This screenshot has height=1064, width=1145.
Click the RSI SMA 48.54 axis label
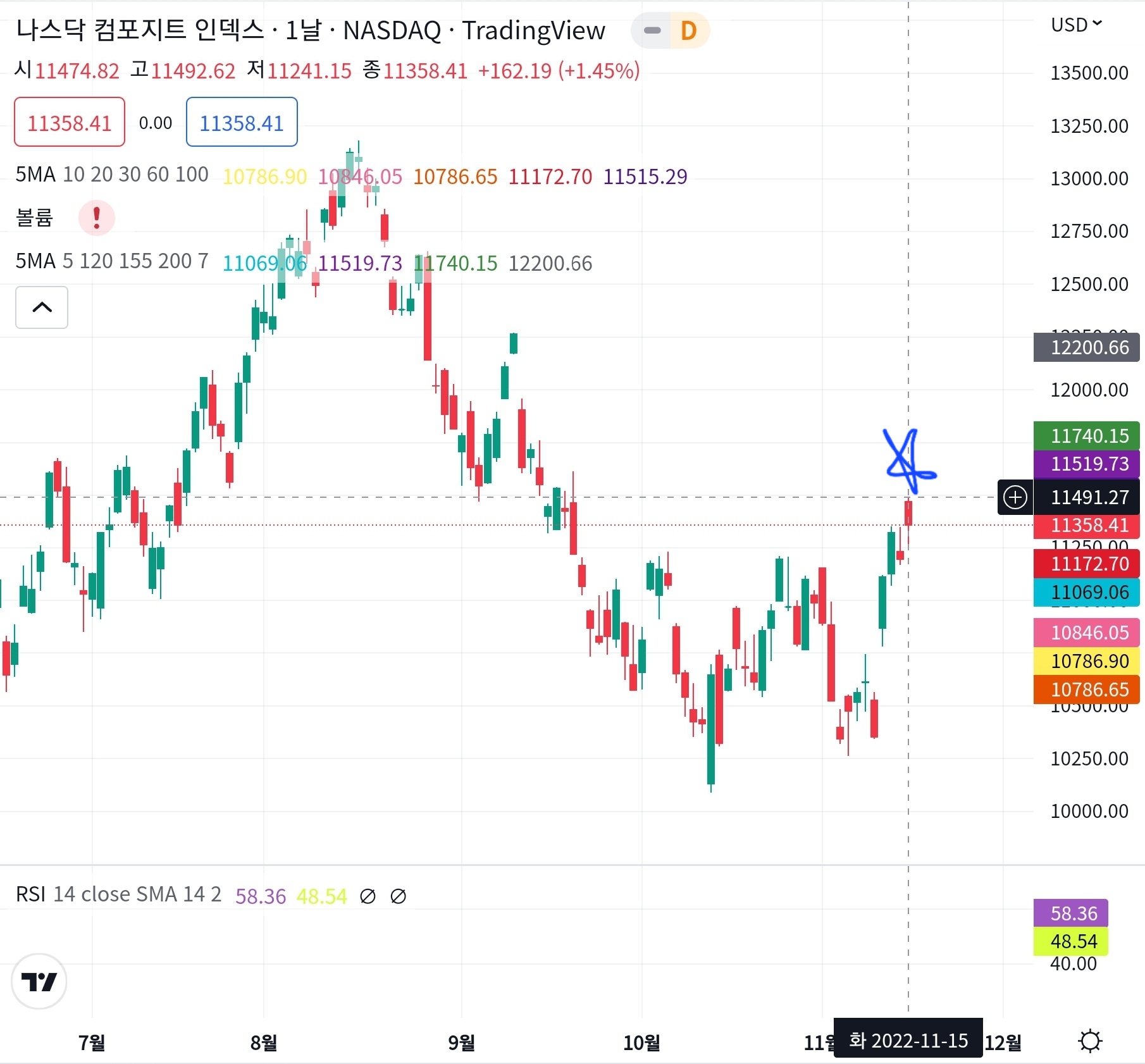(1071, 941)
